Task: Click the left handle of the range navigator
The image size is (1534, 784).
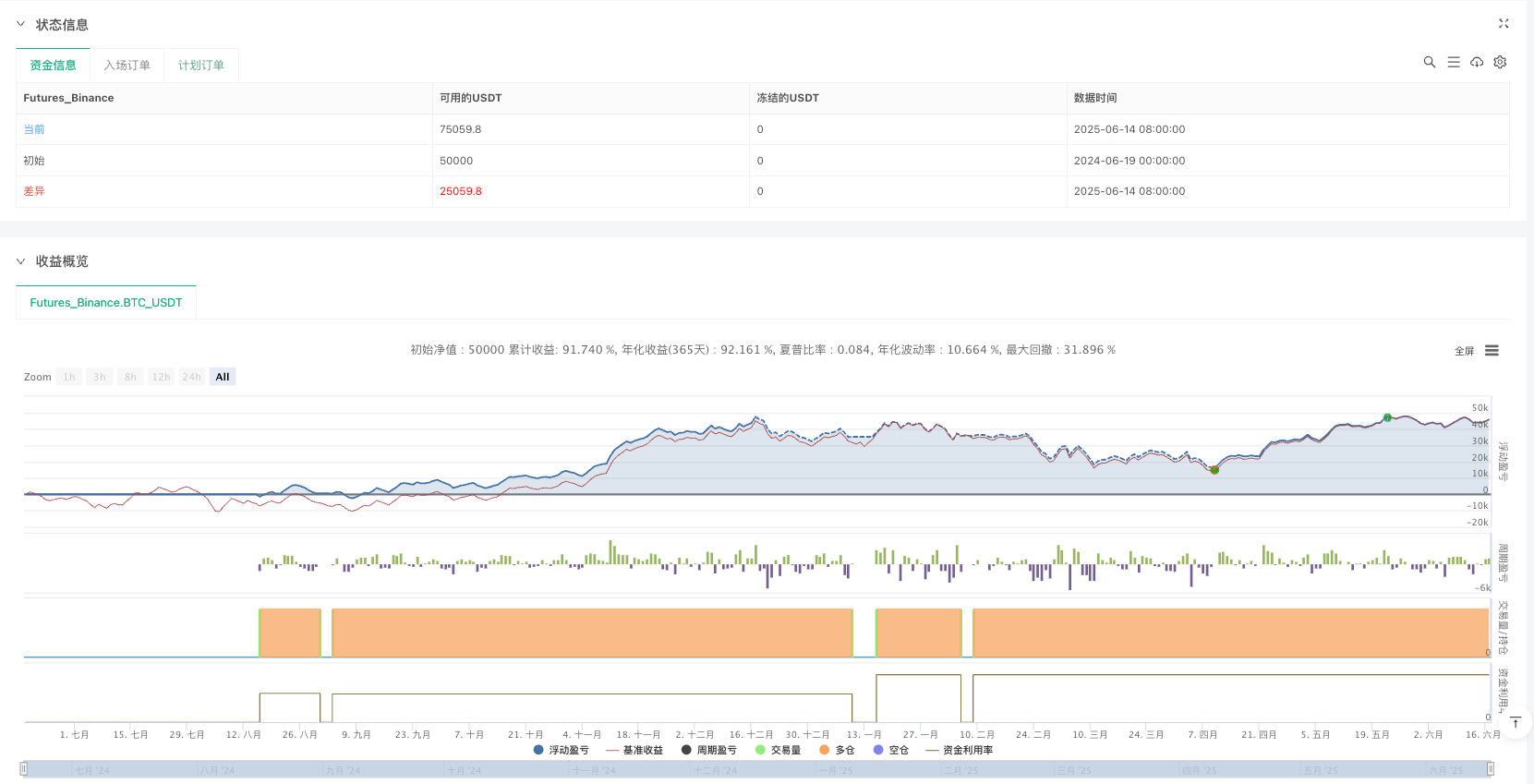Action: tap(24, 768)
